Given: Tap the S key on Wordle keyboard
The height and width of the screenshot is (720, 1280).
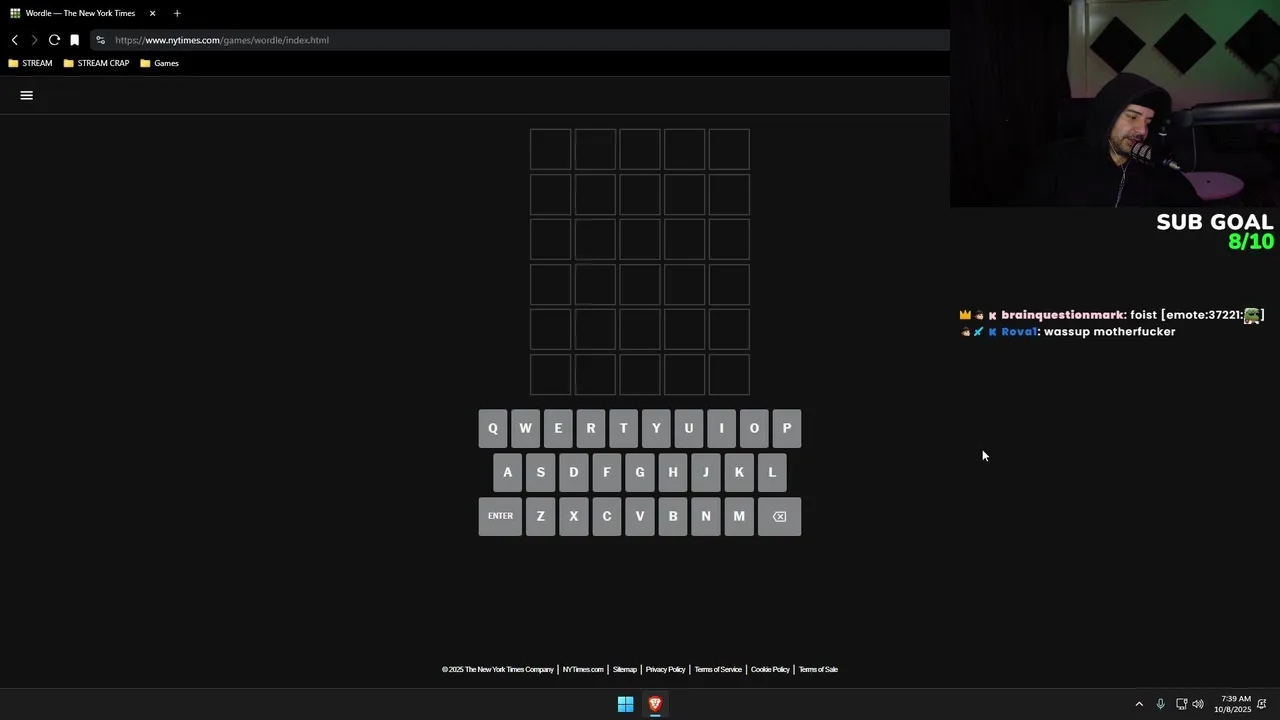Looking at the screenshot, I should click(x=540, y=472).
